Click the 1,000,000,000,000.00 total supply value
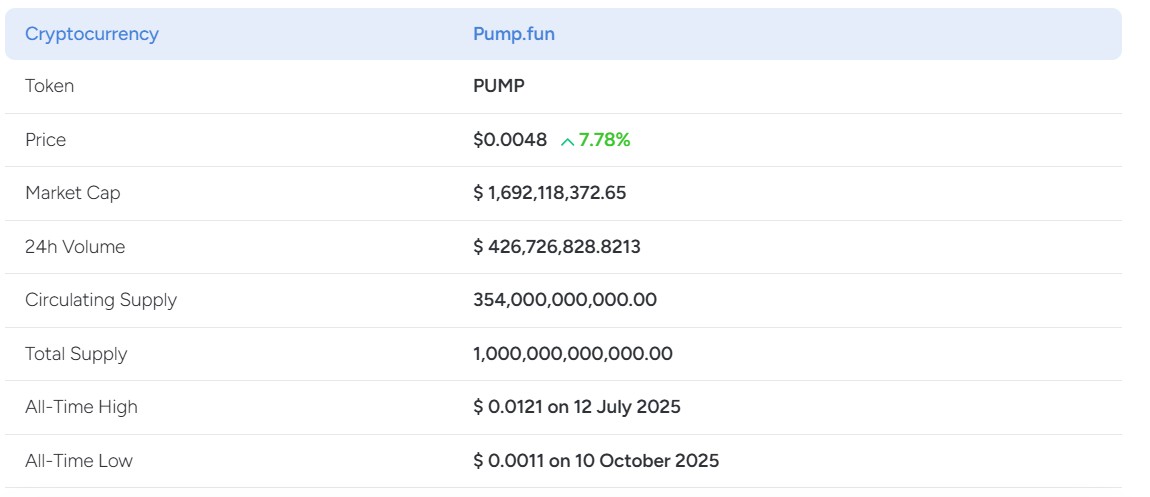 573,353
